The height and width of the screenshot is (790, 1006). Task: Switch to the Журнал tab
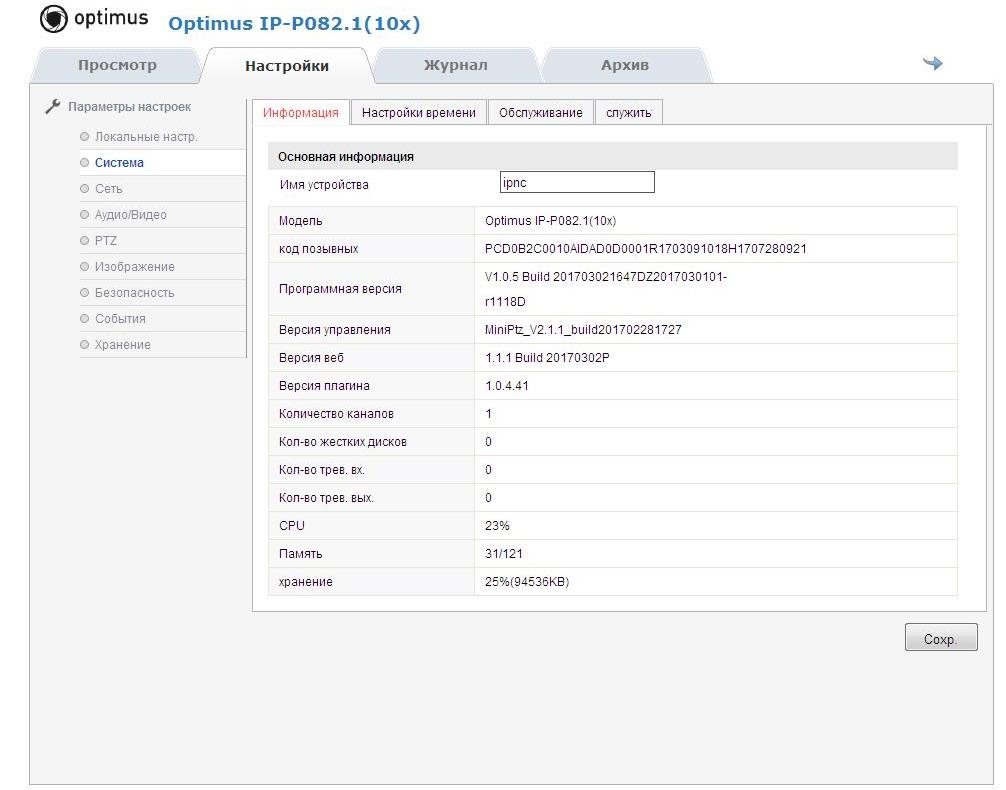(x=455, y=66)
